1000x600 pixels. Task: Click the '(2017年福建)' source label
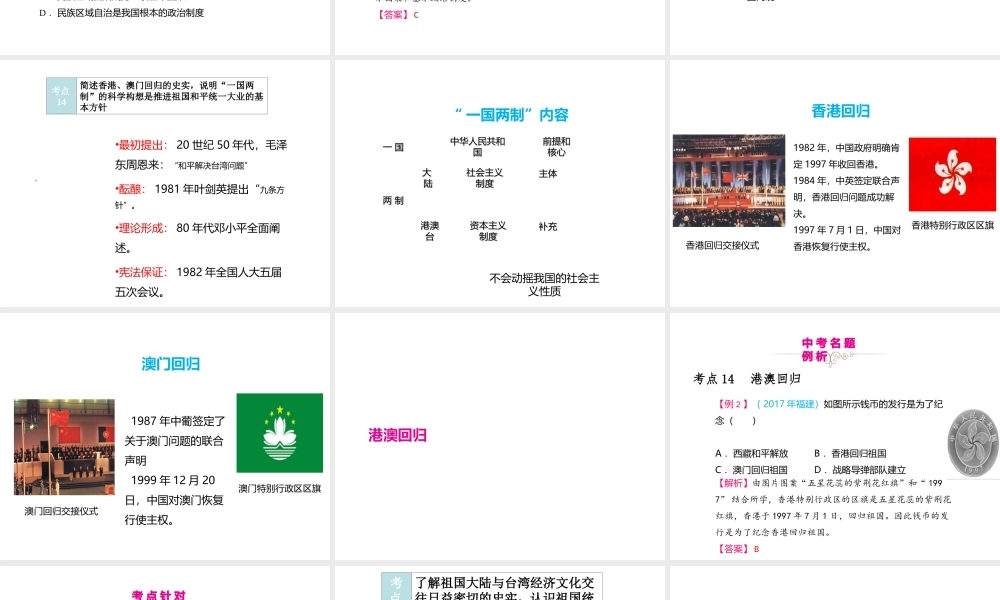click(788, 404)
